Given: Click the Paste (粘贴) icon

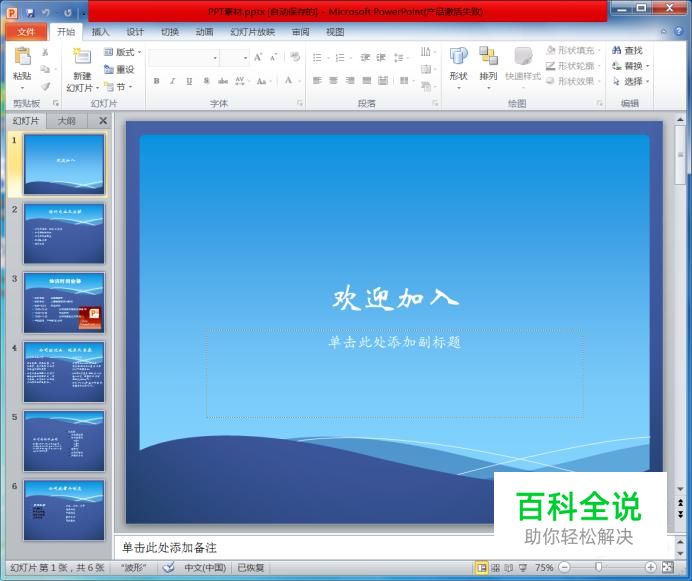Looking at the screenshot, I should coord(23,57).
